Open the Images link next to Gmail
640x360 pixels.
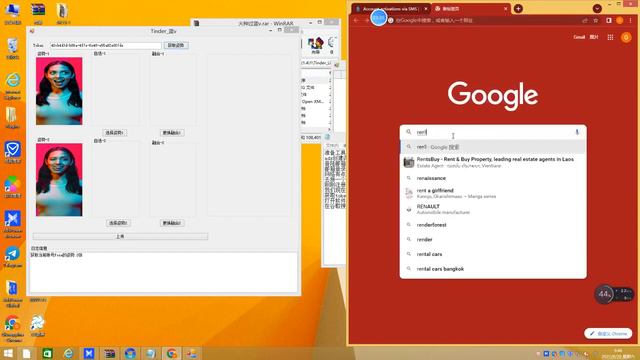(594, 37)
